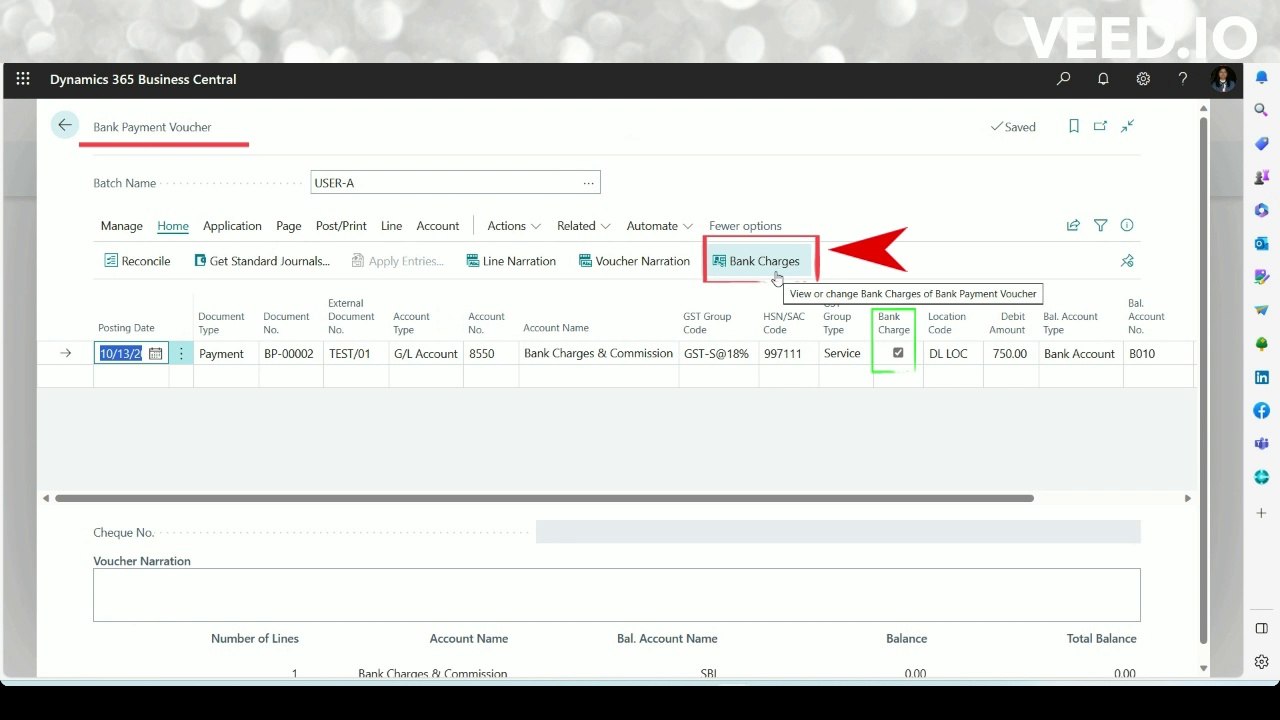
Task: Click the Voucher Narration text box
Action: 616,595
